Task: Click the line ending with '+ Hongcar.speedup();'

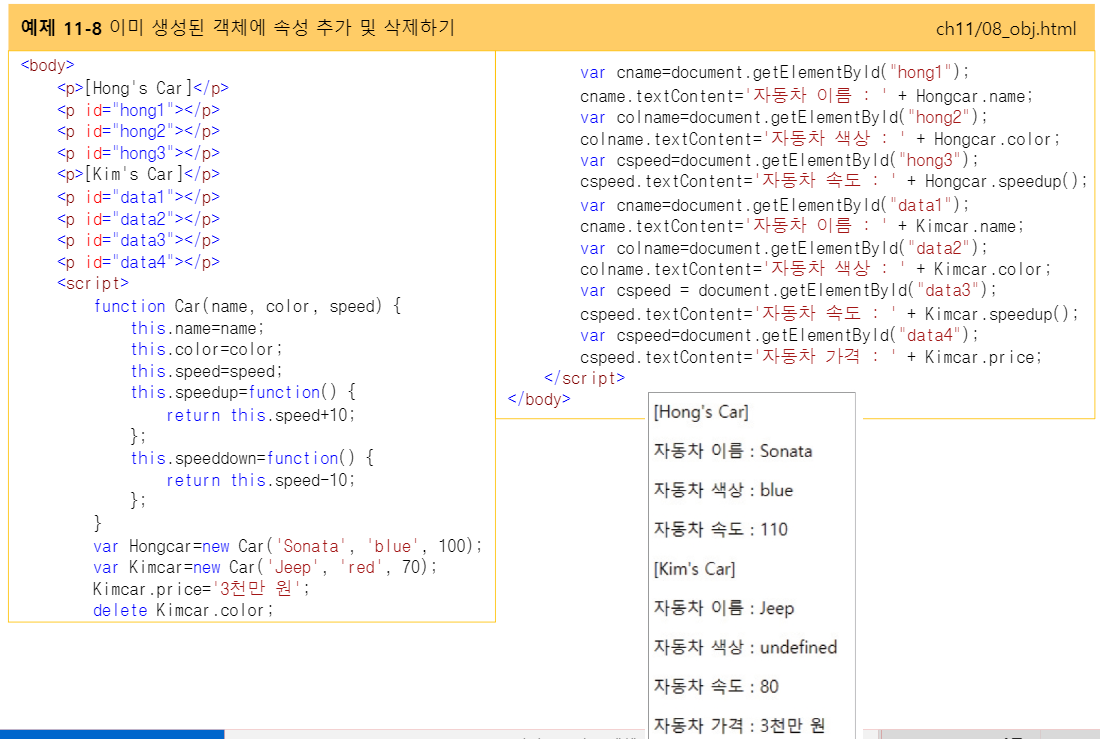Action: click(x=833, y=181)
